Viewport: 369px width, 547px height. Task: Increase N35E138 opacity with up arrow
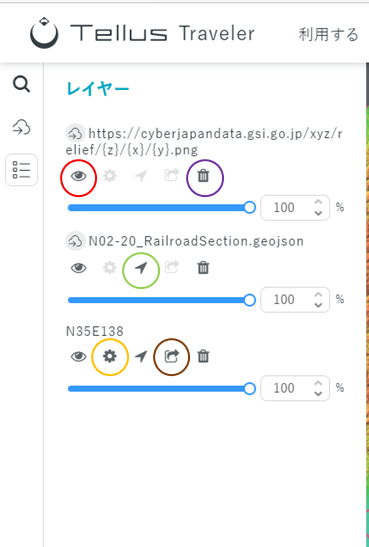318,383
